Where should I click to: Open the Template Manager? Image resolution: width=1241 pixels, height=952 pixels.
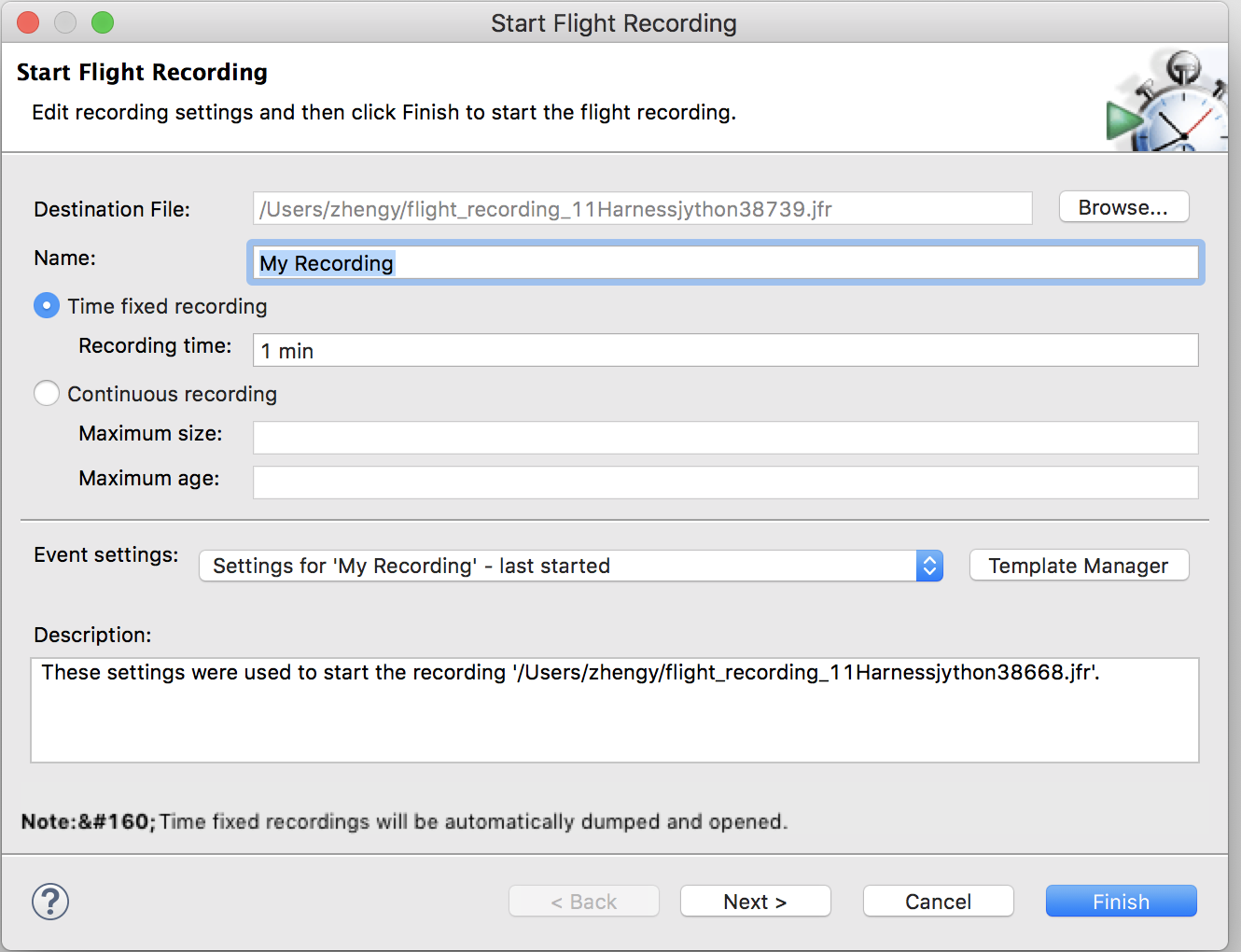[1079, 566]
